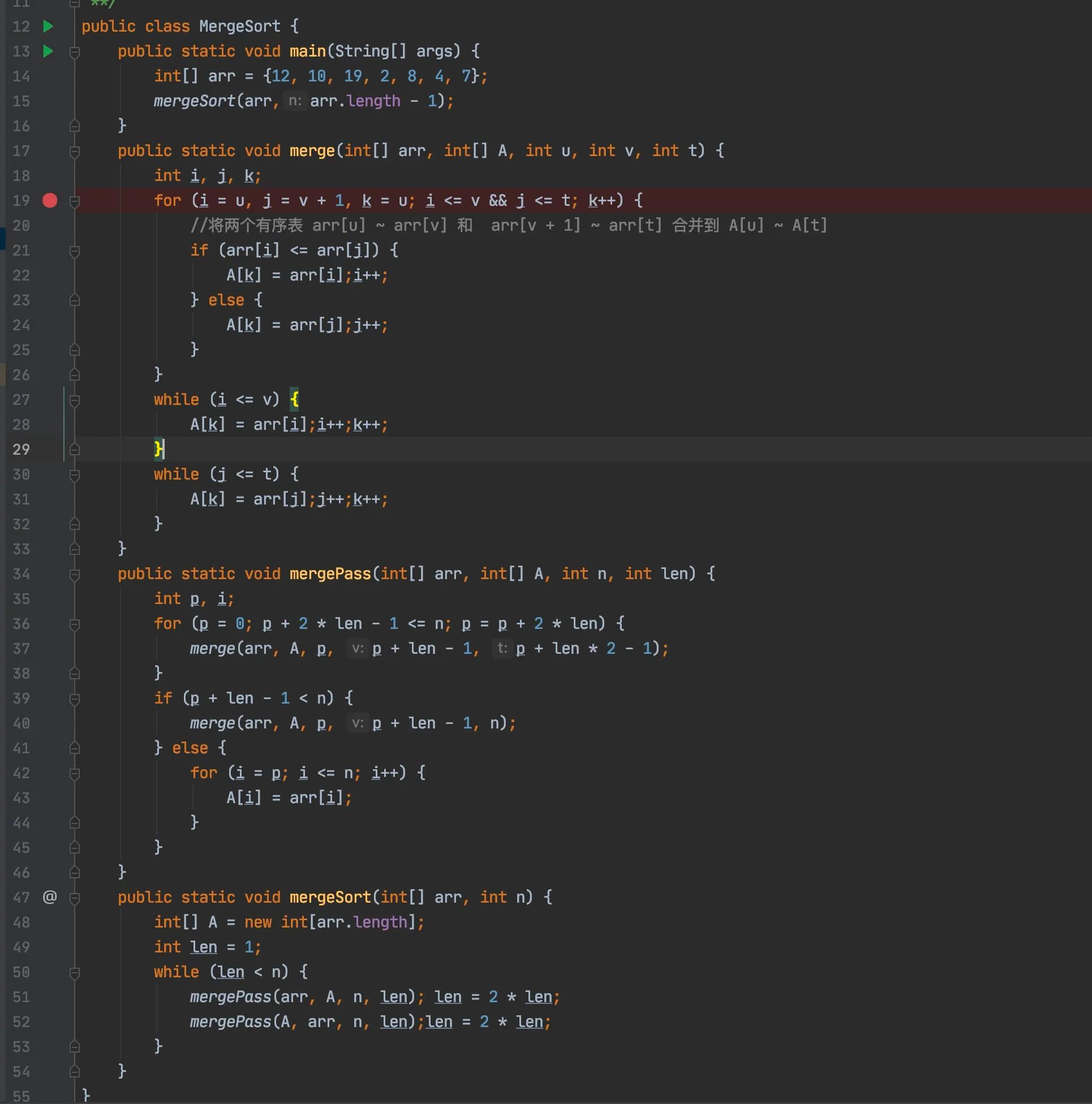Click the mergeSort call on line 15
The height and width of the screenshot is (1104, 1092).
pos(195,101)
